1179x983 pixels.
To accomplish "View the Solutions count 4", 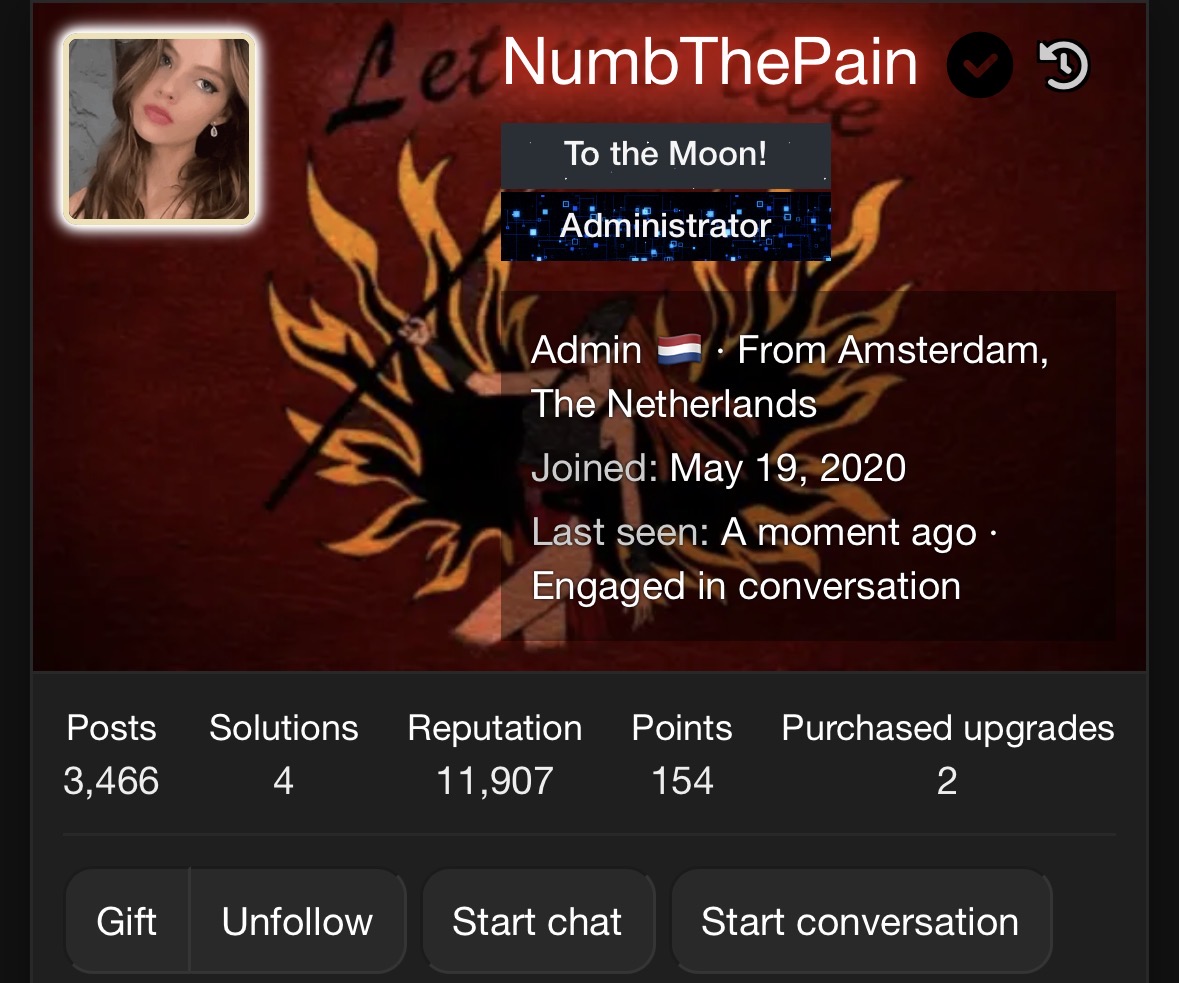I will pos(283,781).
